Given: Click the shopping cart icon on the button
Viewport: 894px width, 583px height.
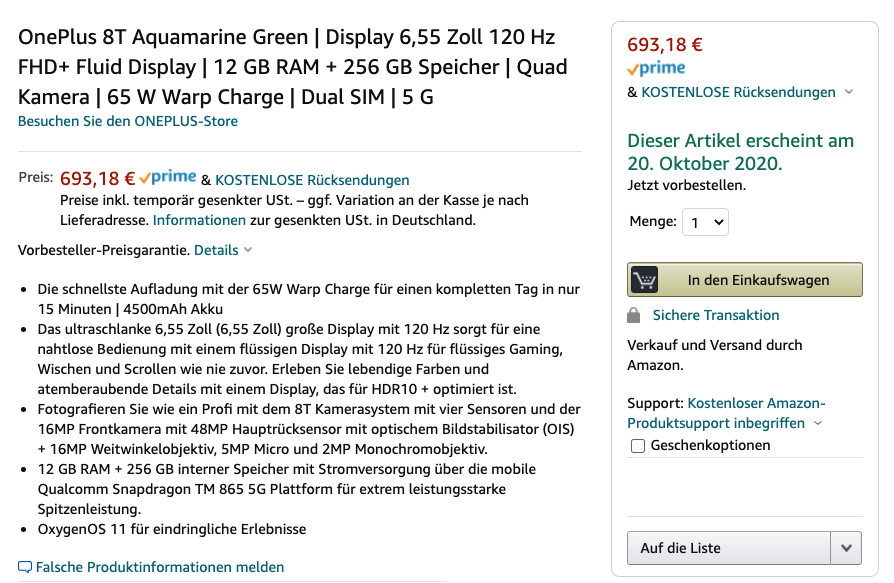Looking at the screenshot, I should (645, 280).
